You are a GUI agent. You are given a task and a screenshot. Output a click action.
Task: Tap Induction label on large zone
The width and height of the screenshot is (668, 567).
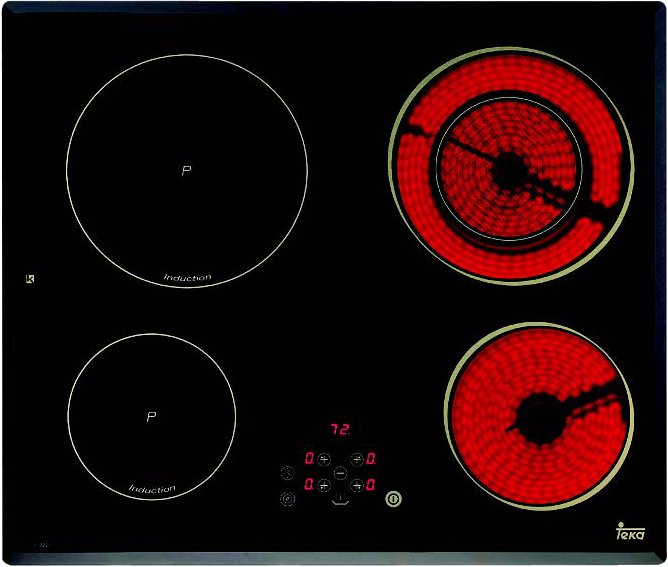[188, 277]
